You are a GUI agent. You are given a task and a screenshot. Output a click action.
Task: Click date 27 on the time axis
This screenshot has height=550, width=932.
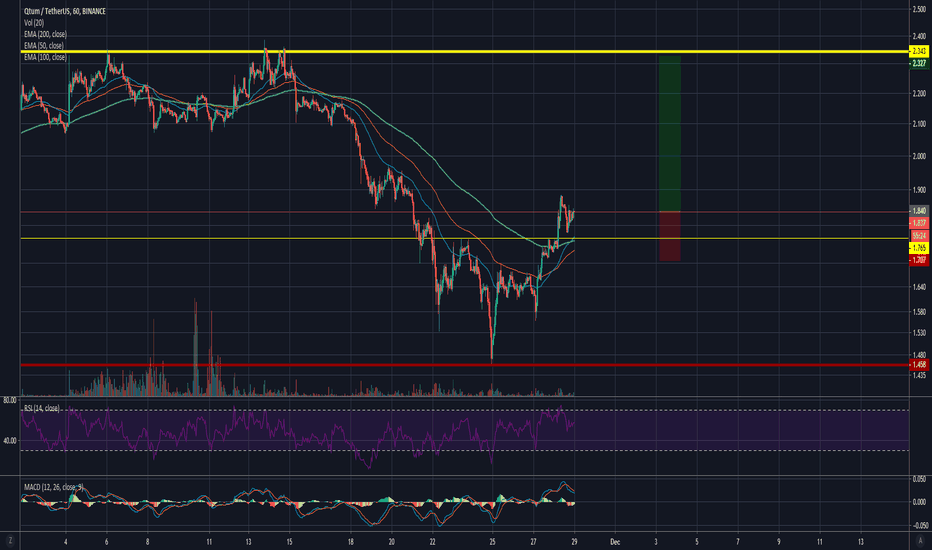(x=534, y=542)
